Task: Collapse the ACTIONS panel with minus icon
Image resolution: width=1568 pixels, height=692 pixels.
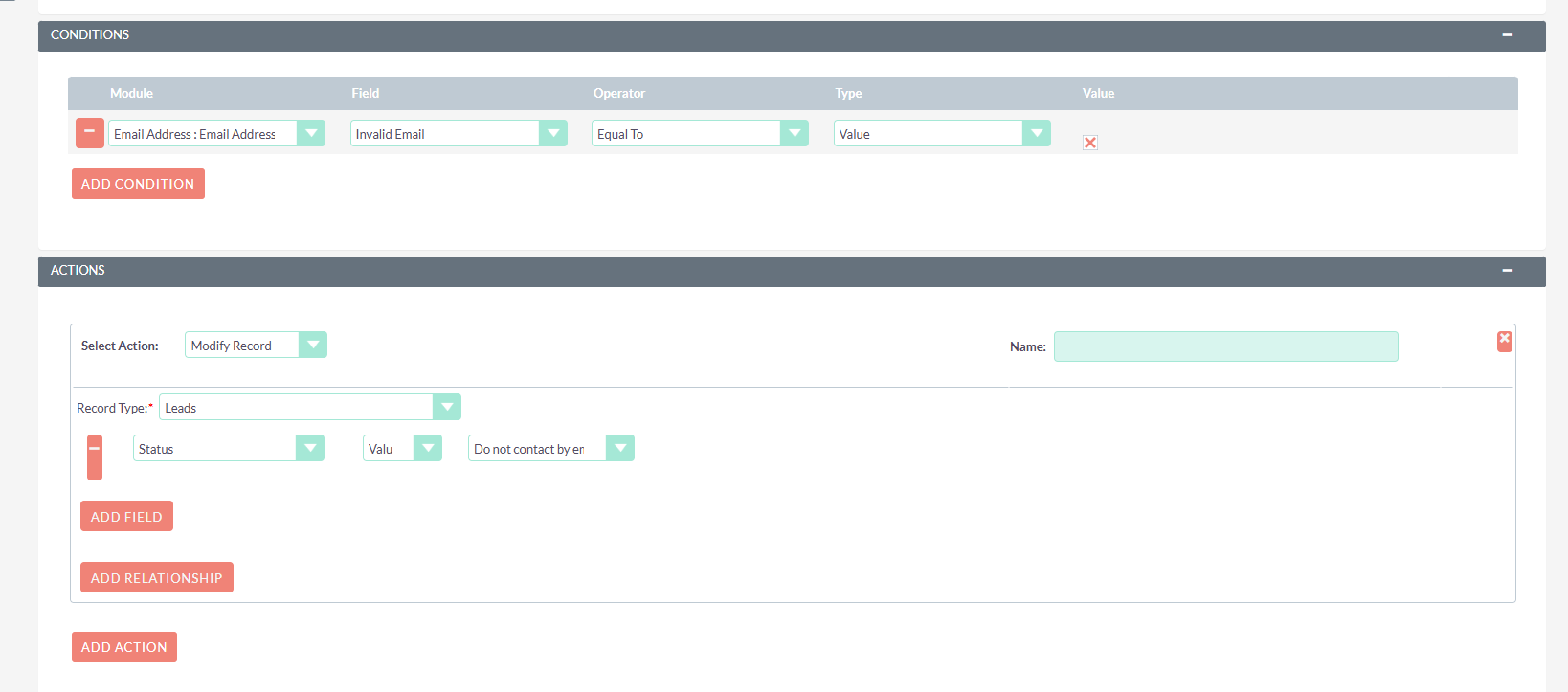Action: point(1507,271)
